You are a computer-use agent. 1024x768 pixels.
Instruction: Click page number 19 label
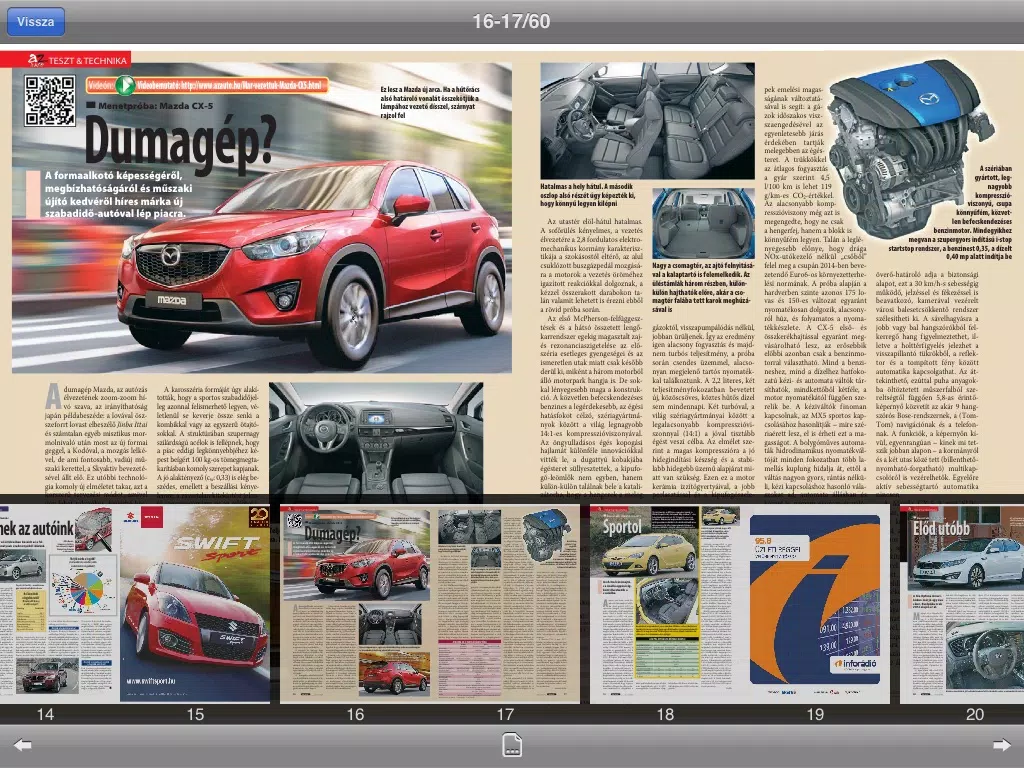click(x=815, y=714)
